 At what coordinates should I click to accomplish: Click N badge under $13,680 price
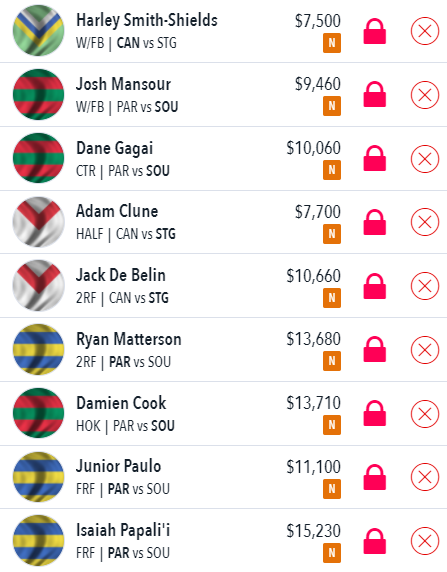pos(332,361)
